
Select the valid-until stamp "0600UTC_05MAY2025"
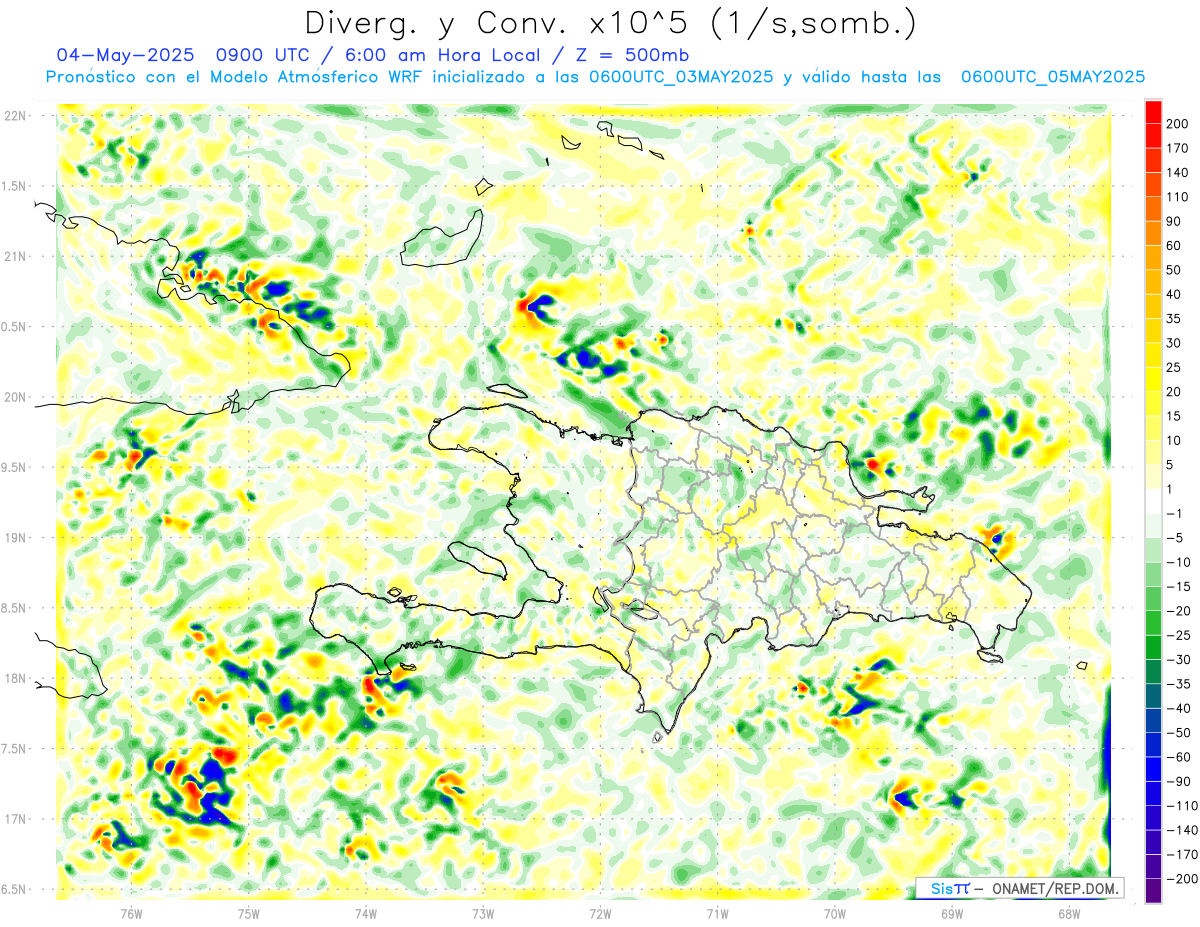[1052, 77]
